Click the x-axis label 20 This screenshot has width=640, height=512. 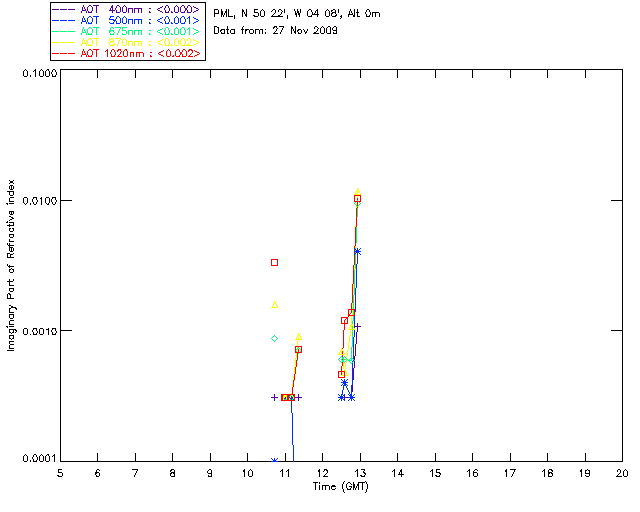[x=622, y=473]
